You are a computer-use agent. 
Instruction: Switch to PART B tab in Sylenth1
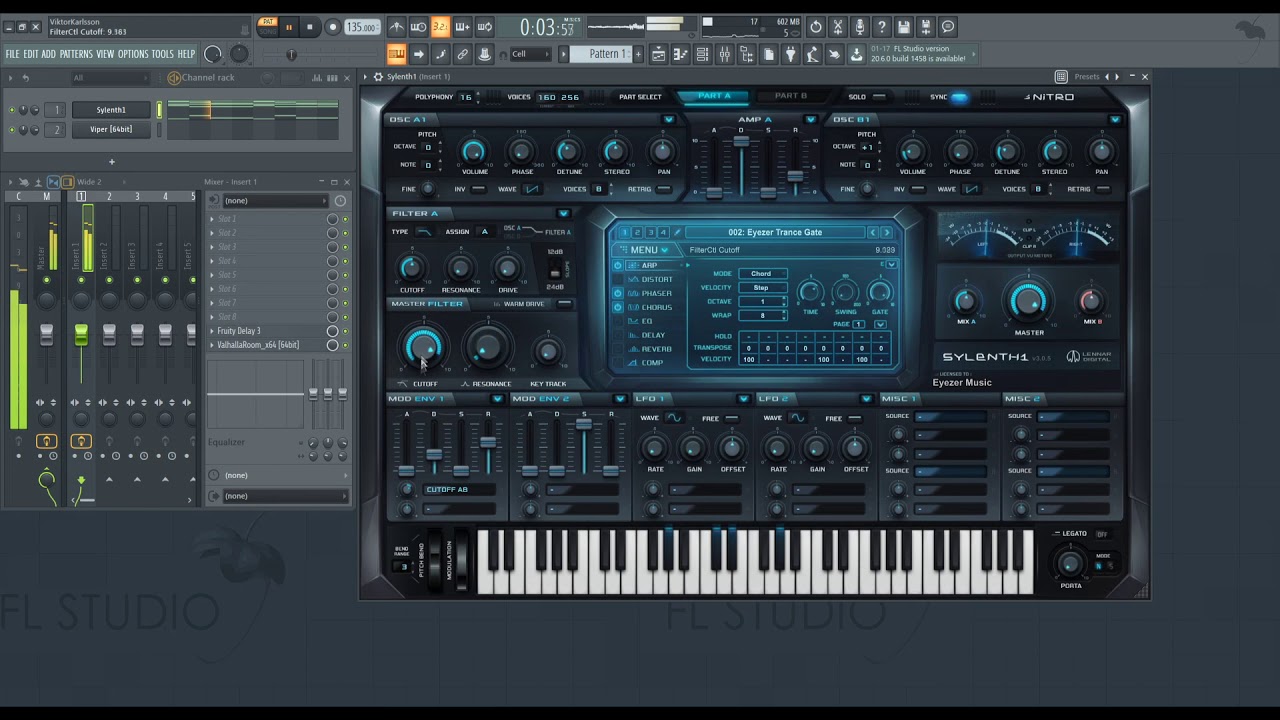(790, 96)
